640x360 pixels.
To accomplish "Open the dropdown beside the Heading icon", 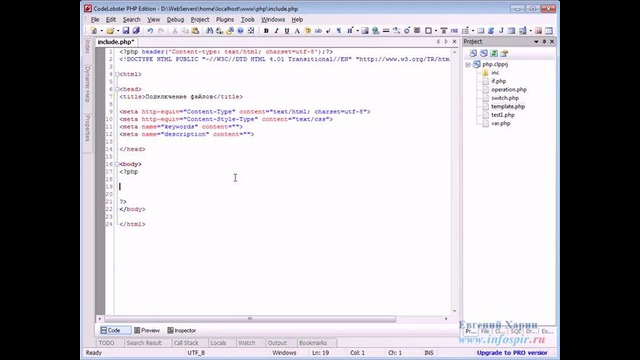I will [357, 31].
